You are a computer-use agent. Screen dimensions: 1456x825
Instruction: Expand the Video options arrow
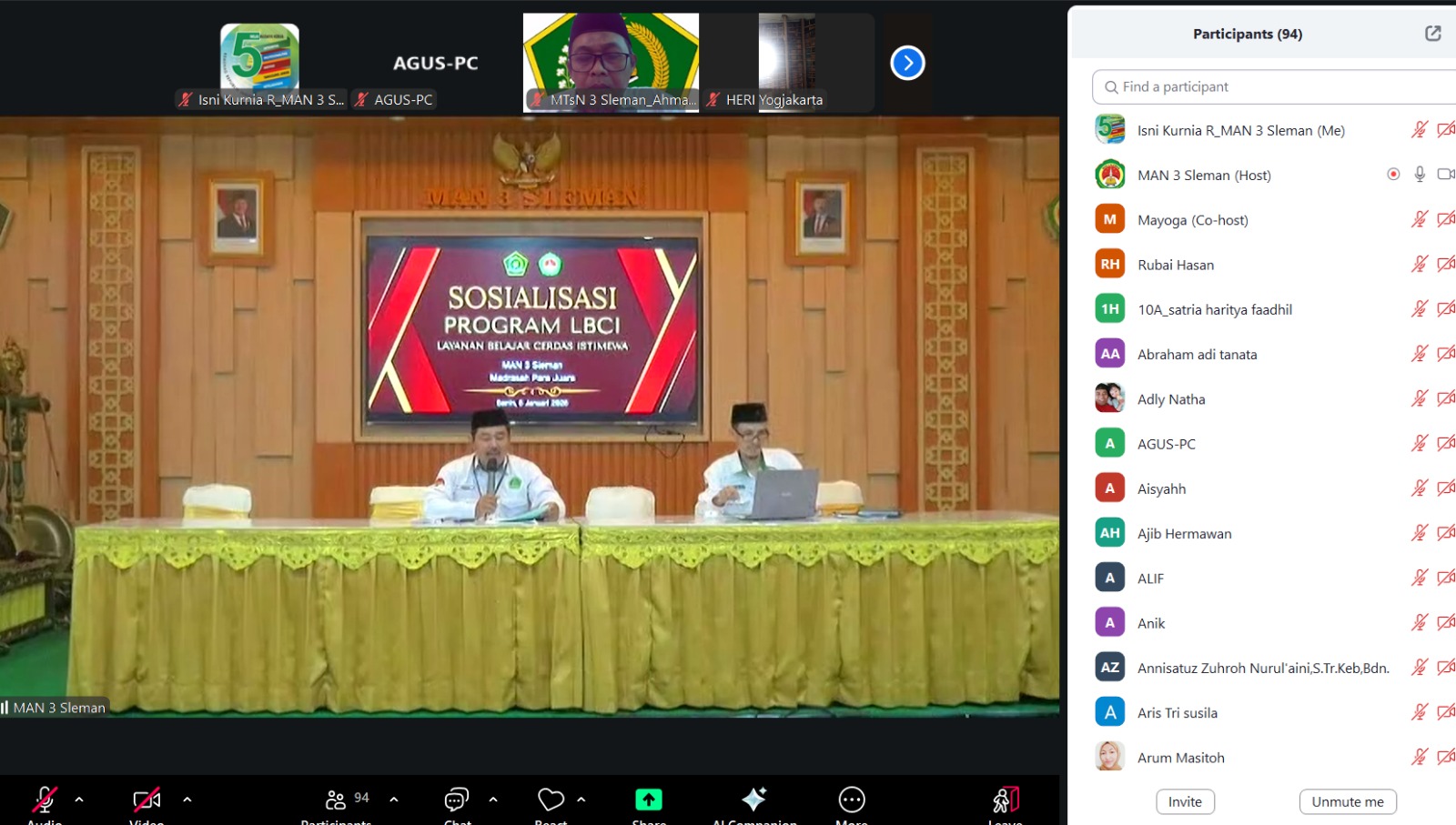[187, 800]
